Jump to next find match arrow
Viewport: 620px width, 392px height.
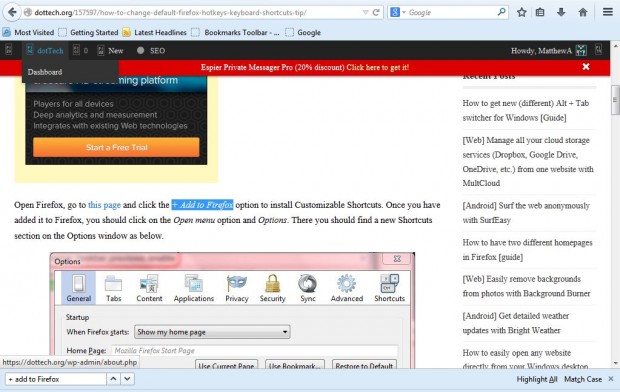coord(127,379)
